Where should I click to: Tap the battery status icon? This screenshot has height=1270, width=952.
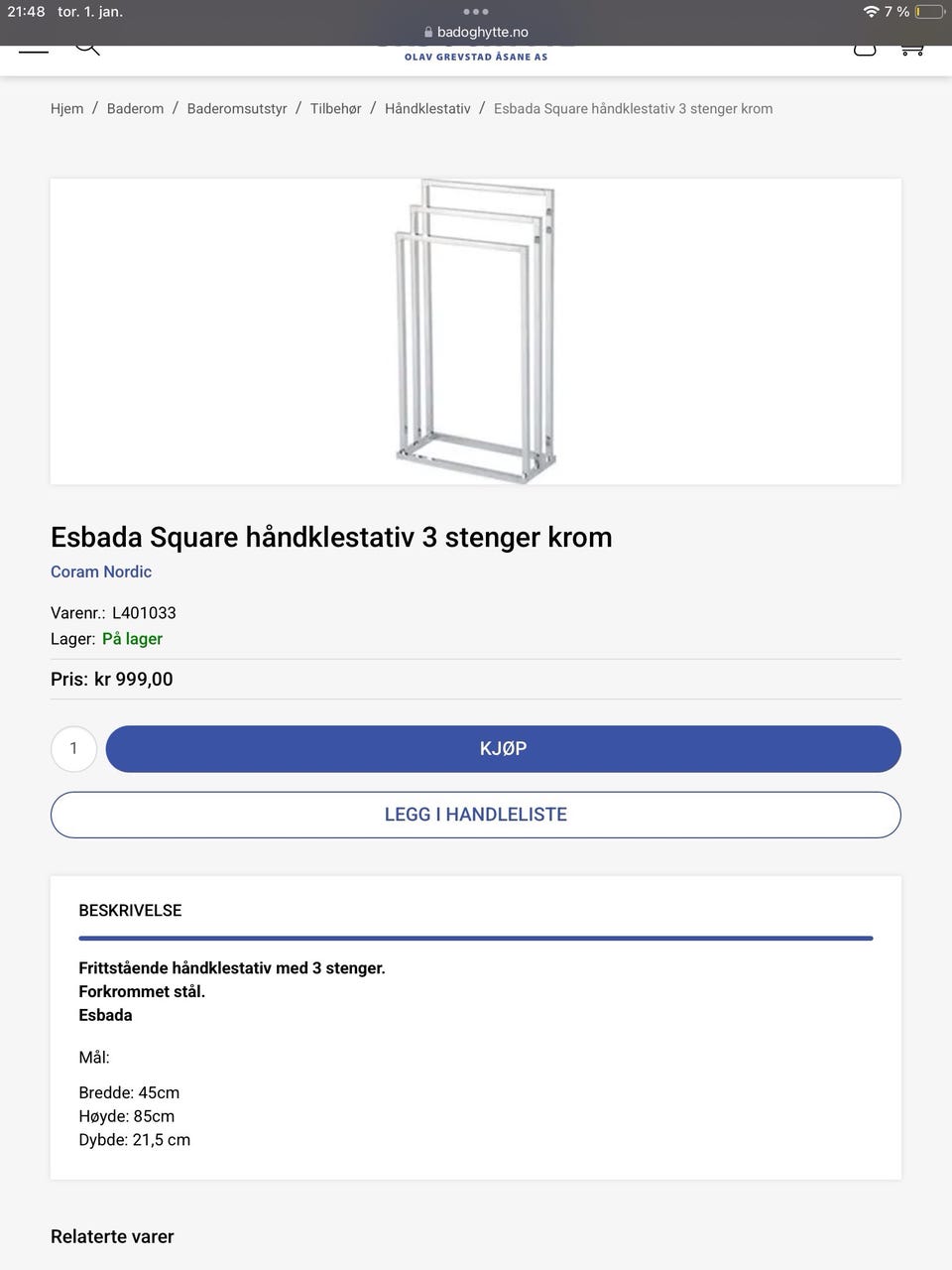pyautogui.click(x=929, y=12)
